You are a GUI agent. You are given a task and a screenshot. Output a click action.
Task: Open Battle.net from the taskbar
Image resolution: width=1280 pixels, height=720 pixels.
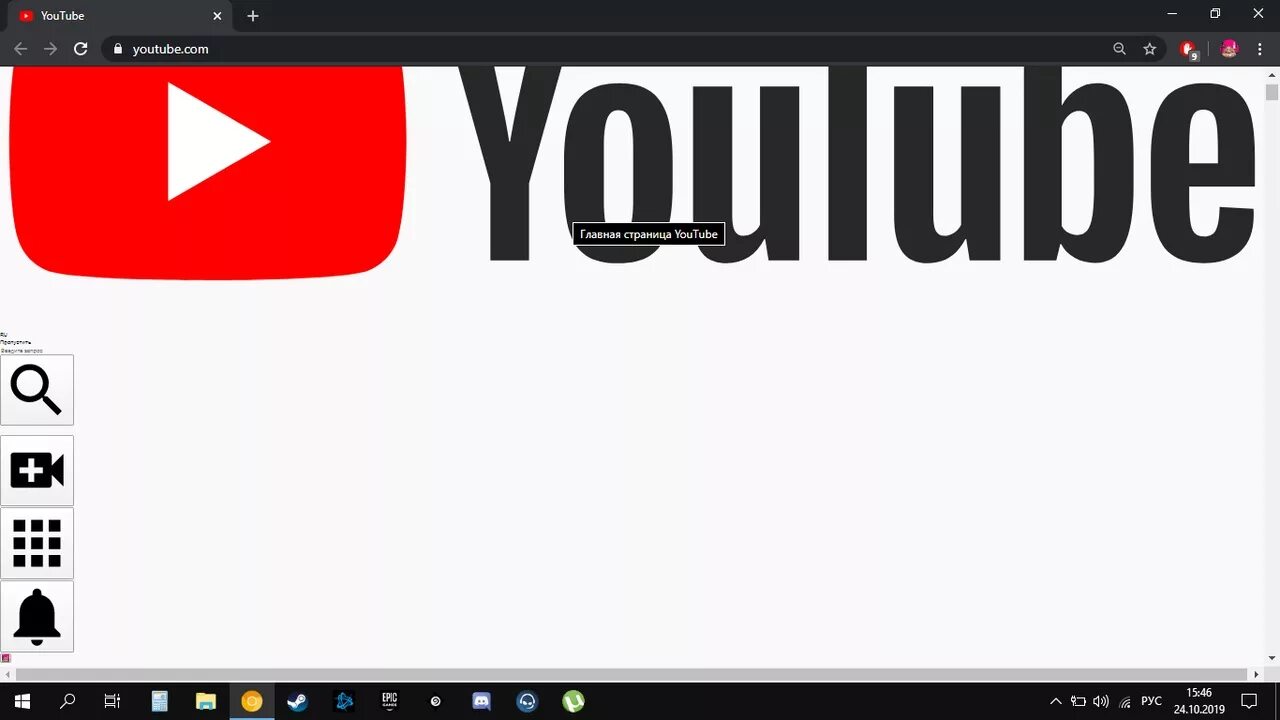click(x=344, y=701)
